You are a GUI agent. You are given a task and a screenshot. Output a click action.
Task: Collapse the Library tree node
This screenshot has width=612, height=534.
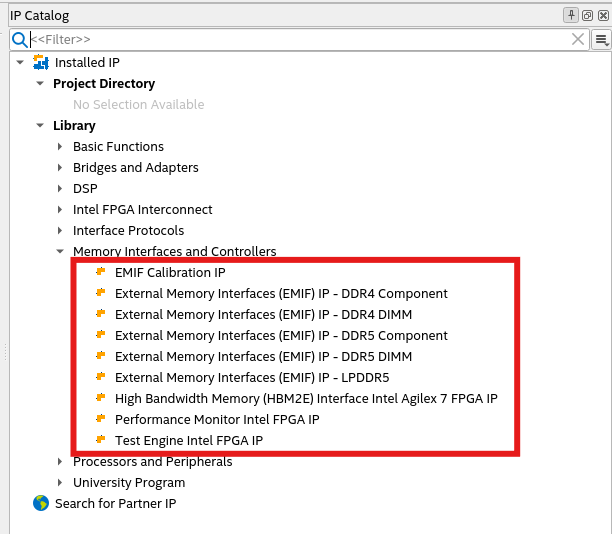[40, 126]
